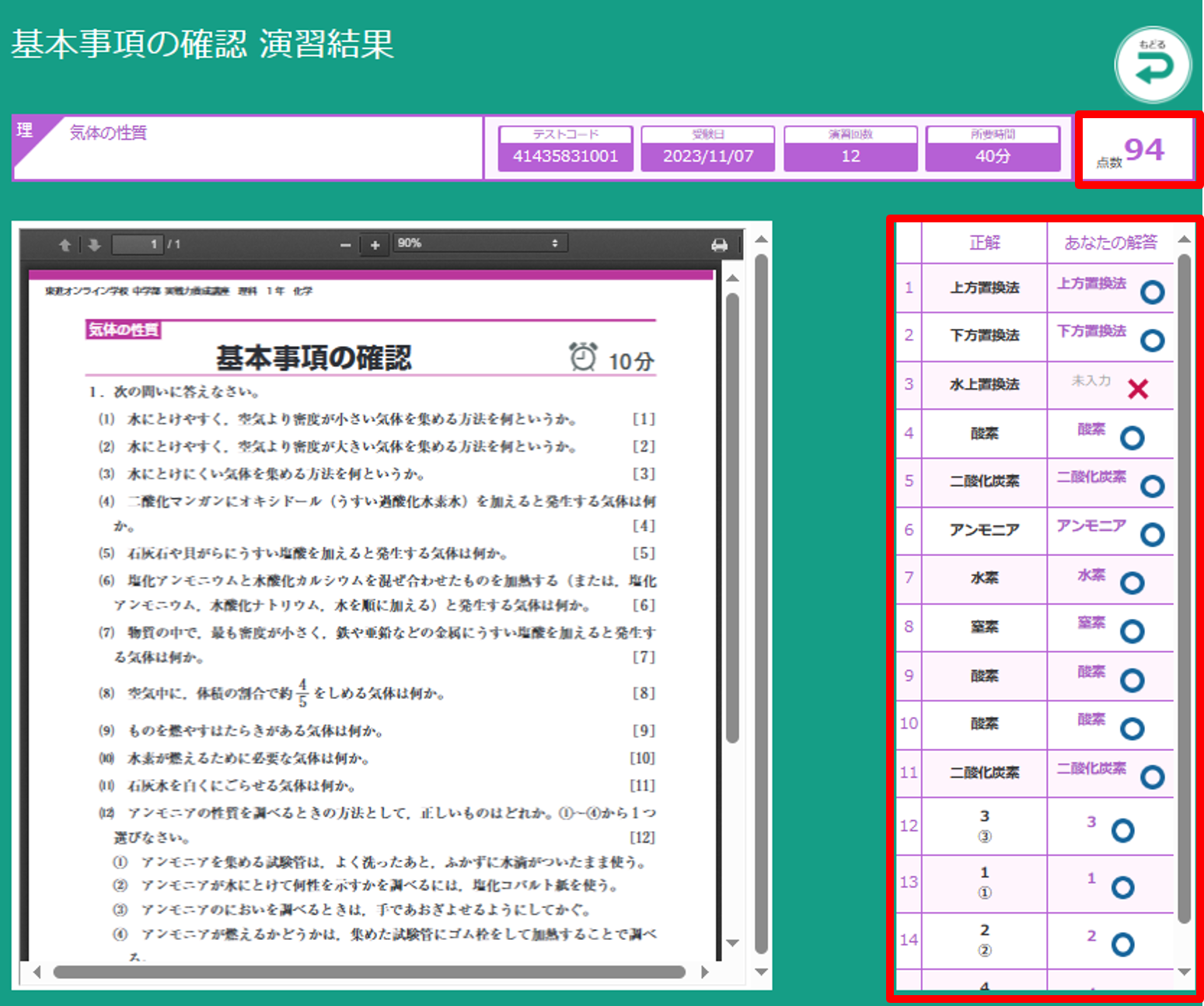
Task: Select the score 94 box
Action: 1137,150
